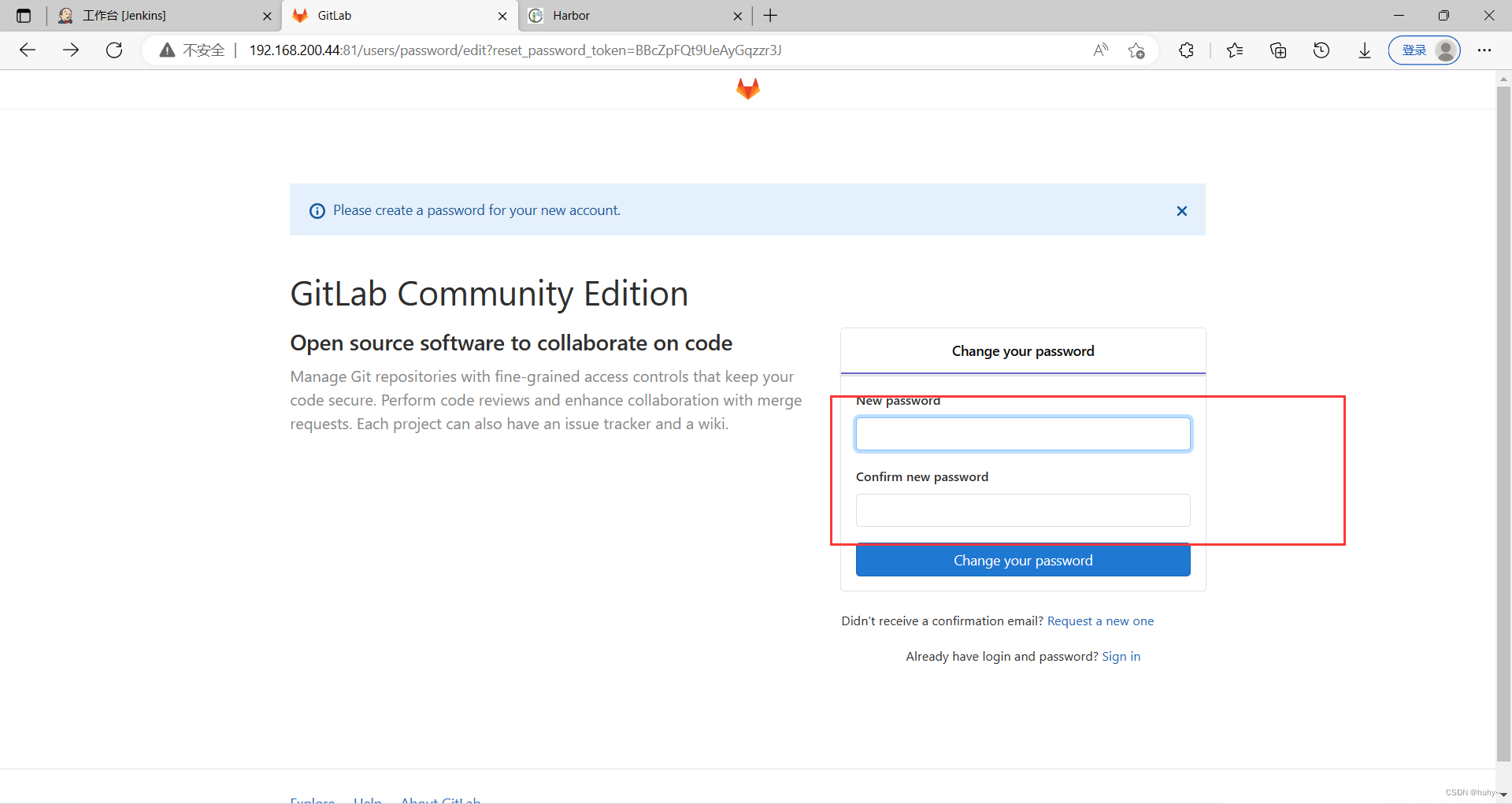Open downloads icon
1512x804 pixels.
1365,50
